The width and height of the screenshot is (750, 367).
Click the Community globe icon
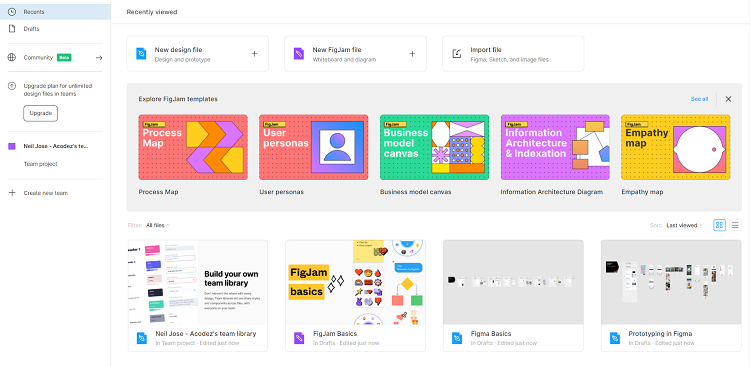coord(12,57)
